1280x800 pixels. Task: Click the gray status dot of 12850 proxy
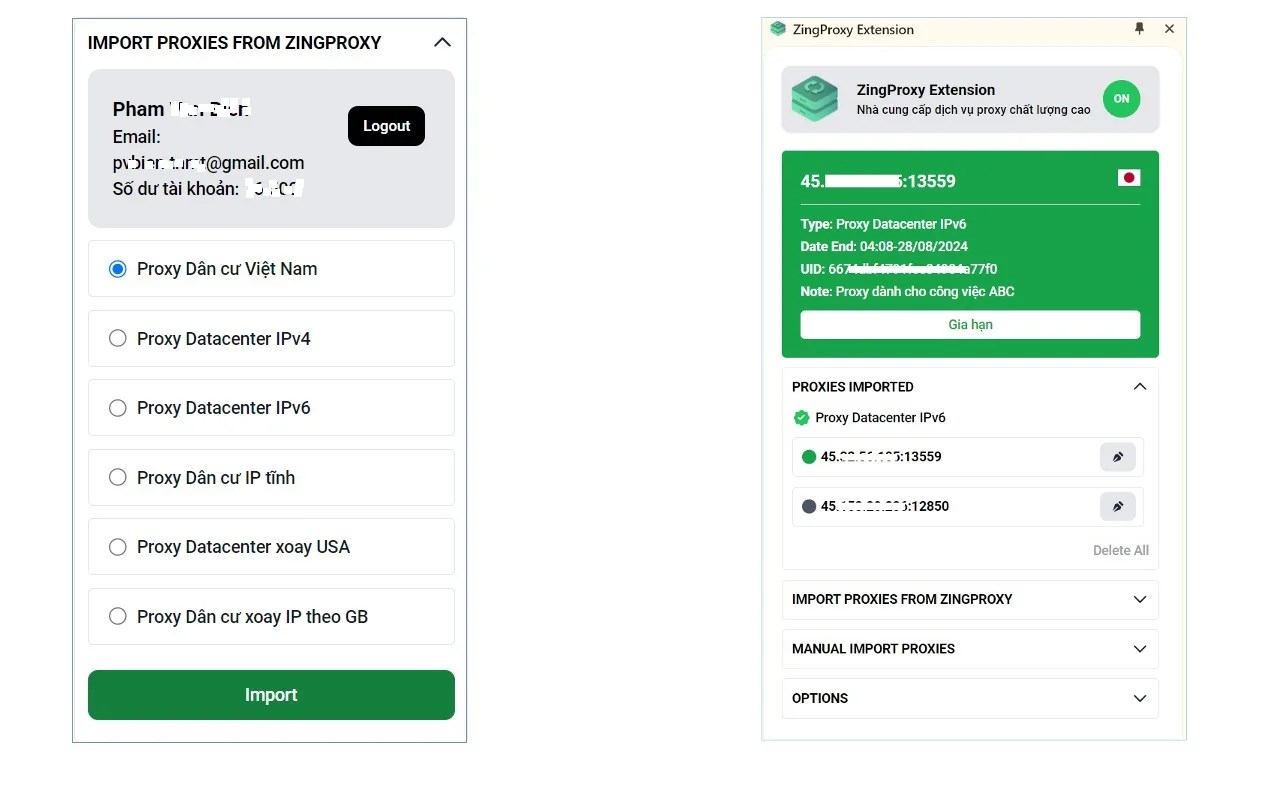[809, 506]
